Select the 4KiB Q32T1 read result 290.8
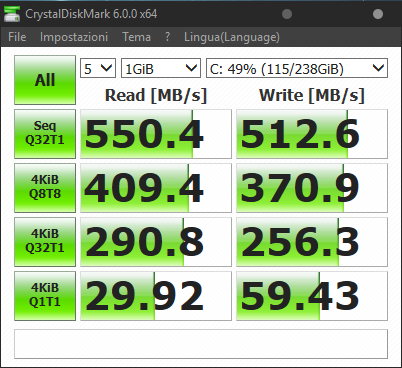This screenshot has width=402, height=368. (x=156, y=242)
